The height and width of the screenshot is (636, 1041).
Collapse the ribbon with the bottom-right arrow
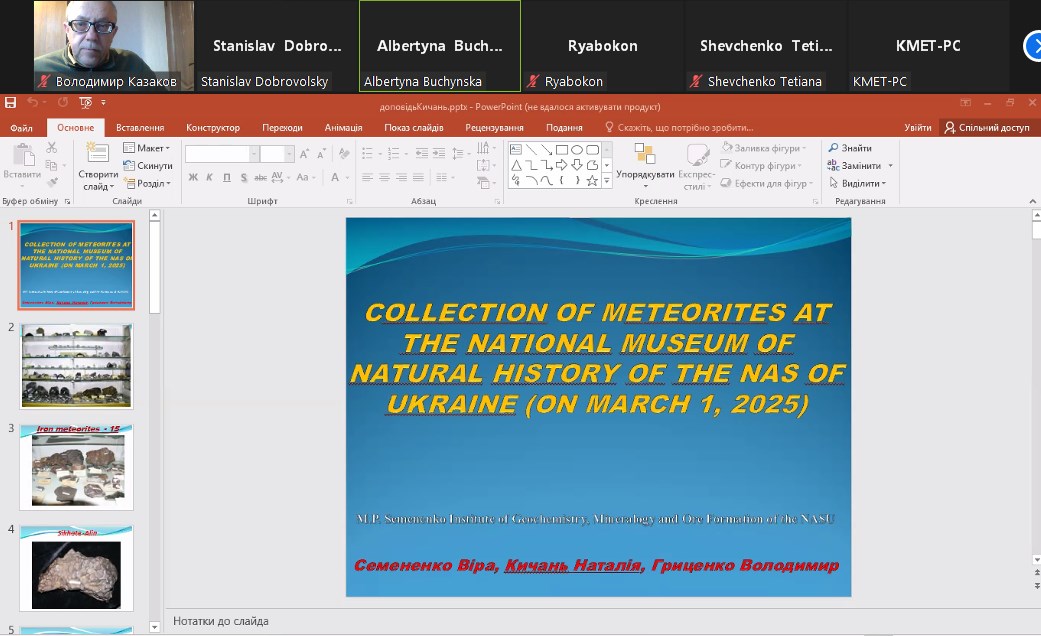(1031, 201)
